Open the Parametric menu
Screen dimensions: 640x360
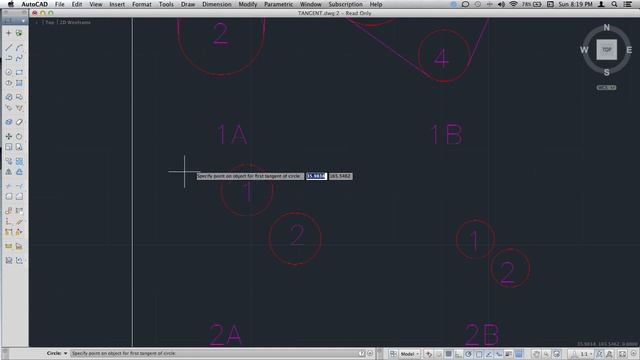(278, 4)
